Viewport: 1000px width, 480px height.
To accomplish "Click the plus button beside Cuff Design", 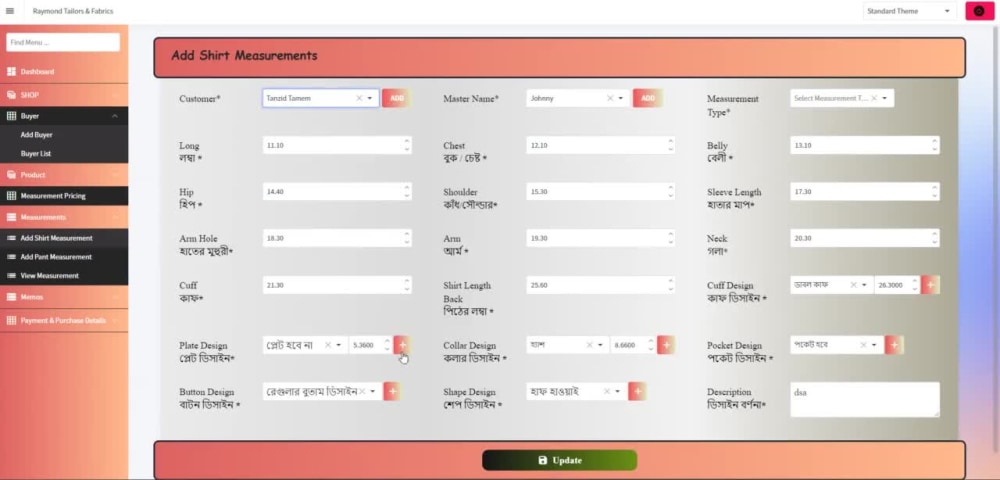I will (930, 285).
